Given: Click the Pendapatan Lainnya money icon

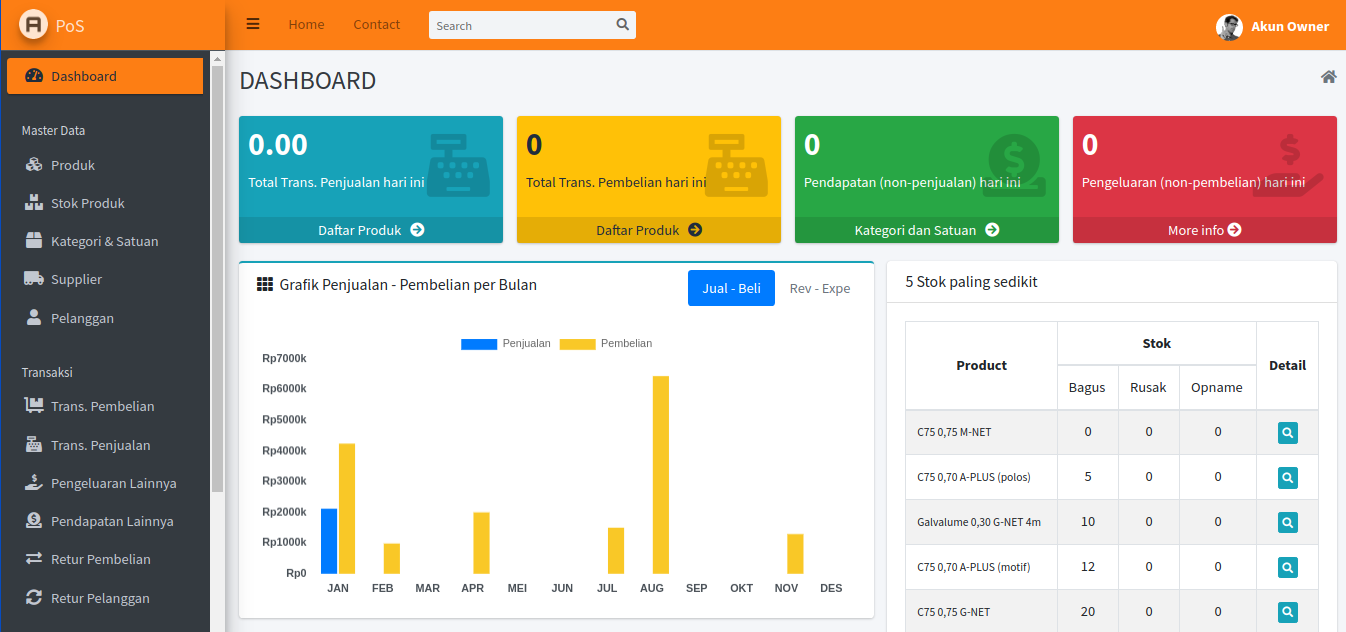Looking at the screenshot, I should pos(34,521).
